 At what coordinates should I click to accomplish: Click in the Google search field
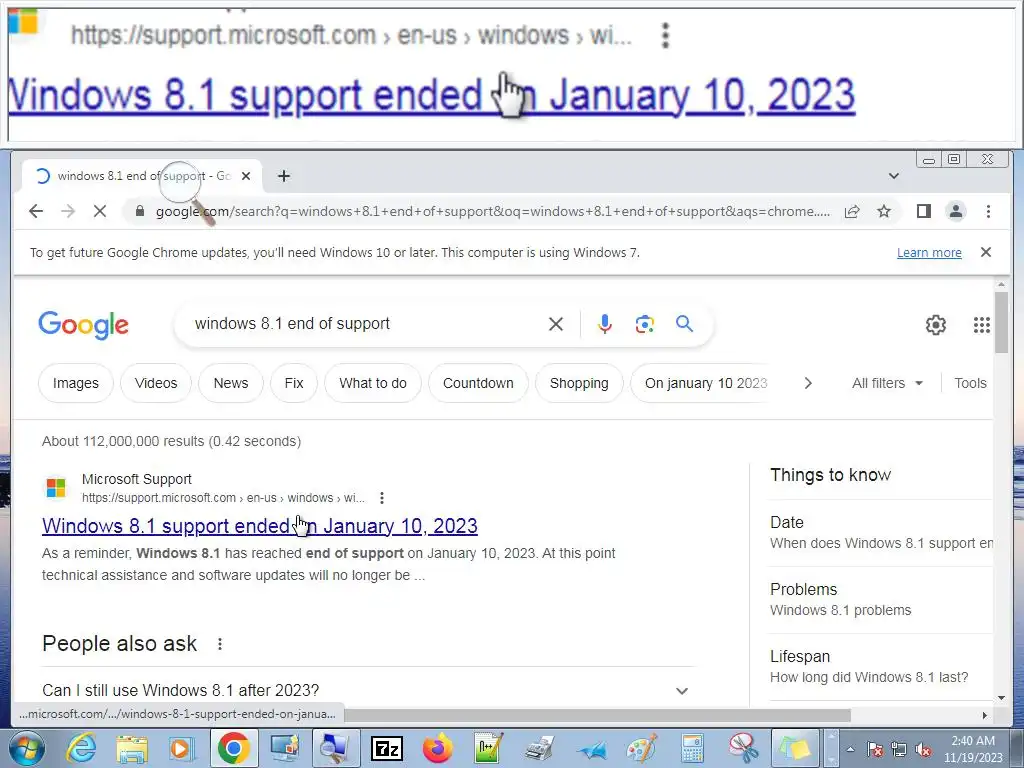click(x=366, y=324)
